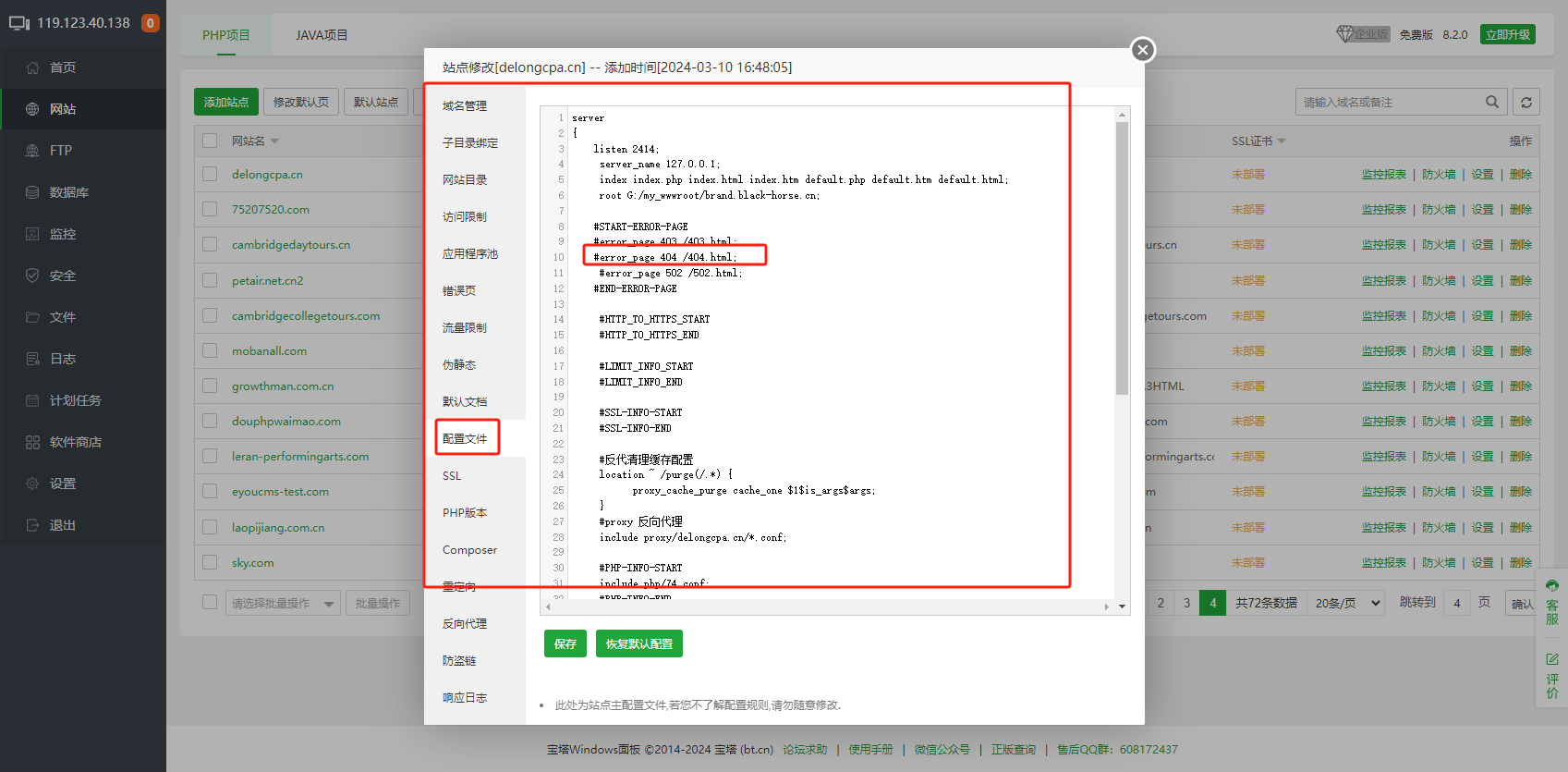Click the config editor vertical scrollbar

1122,259
